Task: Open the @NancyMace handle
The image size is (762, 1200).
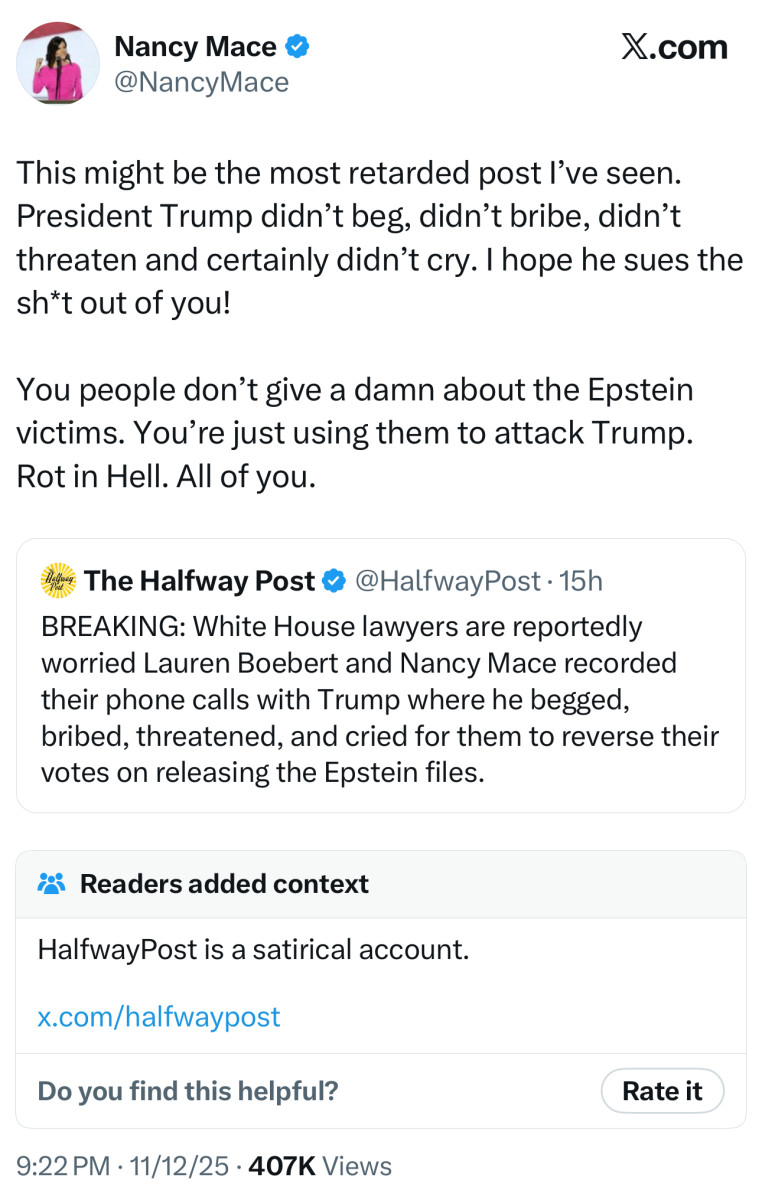Action: click(x=202, y=82)
